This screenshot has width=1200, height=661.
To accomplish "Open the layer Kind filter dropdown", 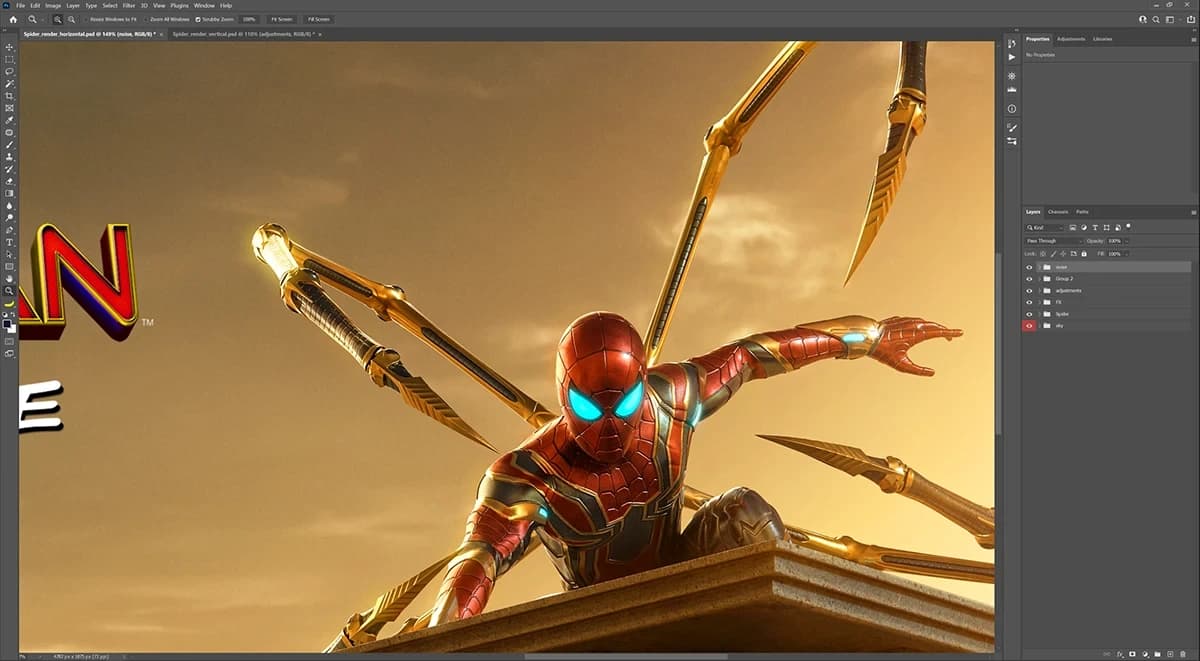I will [1045, 228].
